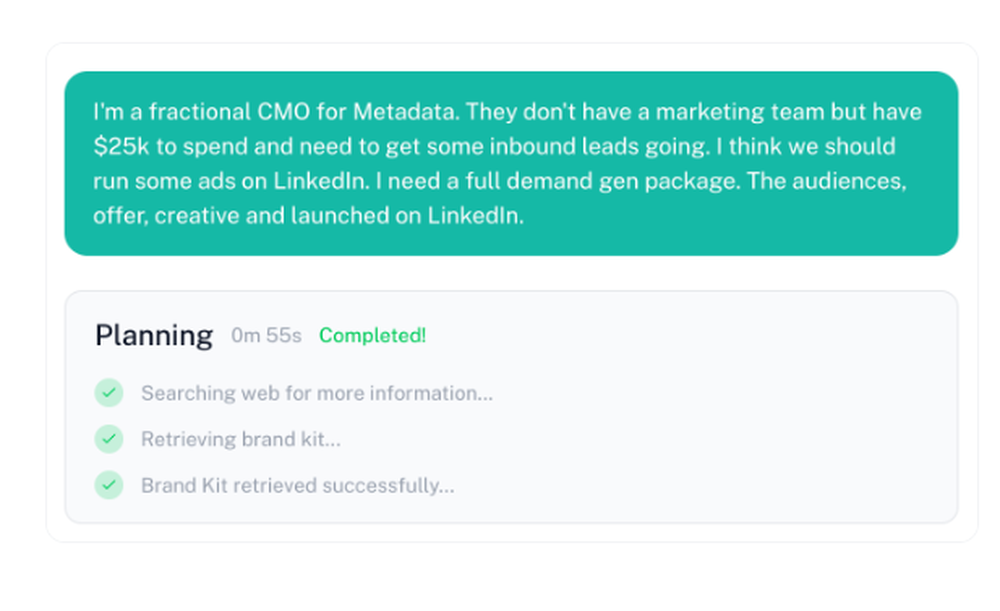Click the word 'audiences' in the message
Screen dimensions: 1000x611
(x=847, y=181)
